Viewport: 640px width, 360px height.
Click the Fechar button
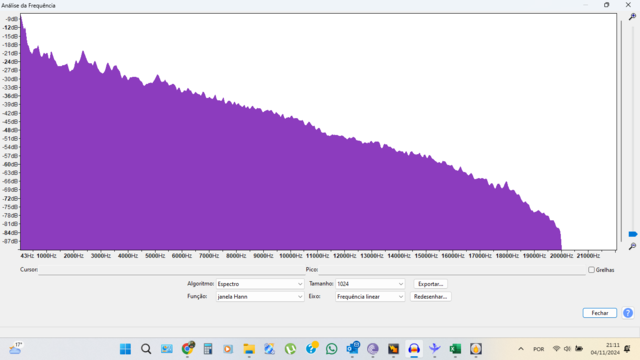pos(600,313)
